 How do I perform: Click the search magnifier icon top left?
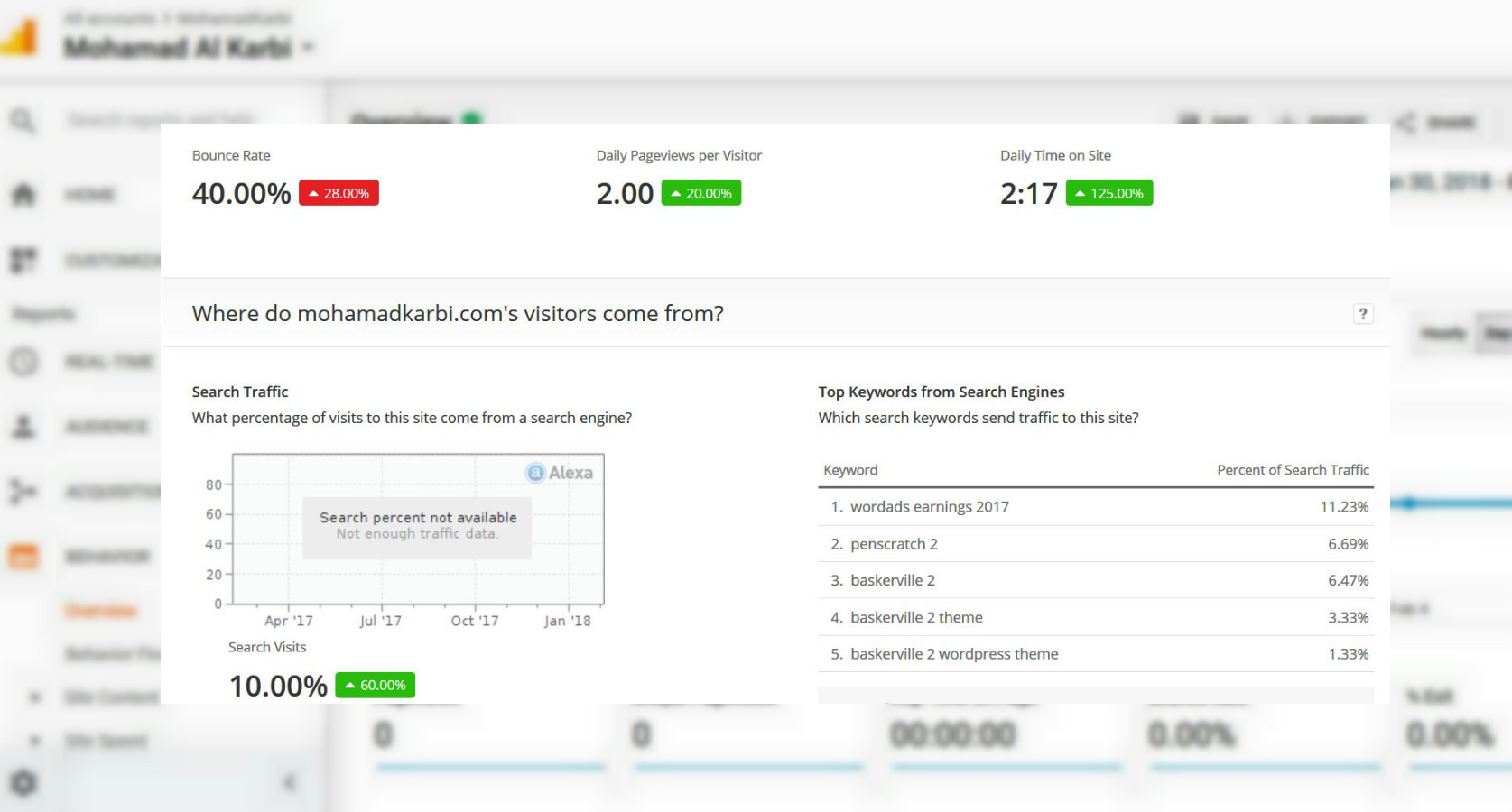[23, 118]
